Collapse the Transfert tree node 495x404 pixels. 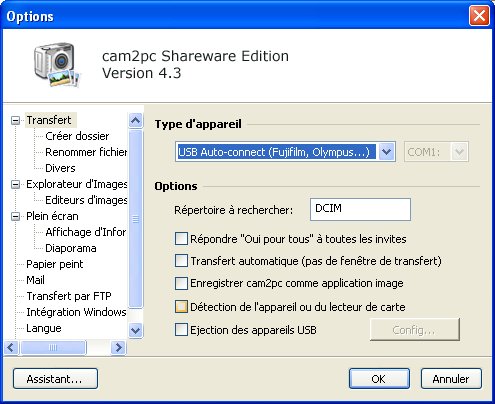coord(15,120)
